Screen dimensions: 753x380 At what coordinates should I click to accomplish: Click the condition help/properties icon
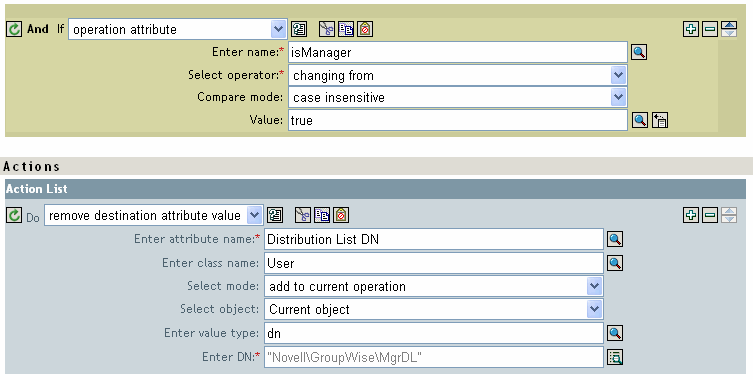pos(299,29)
